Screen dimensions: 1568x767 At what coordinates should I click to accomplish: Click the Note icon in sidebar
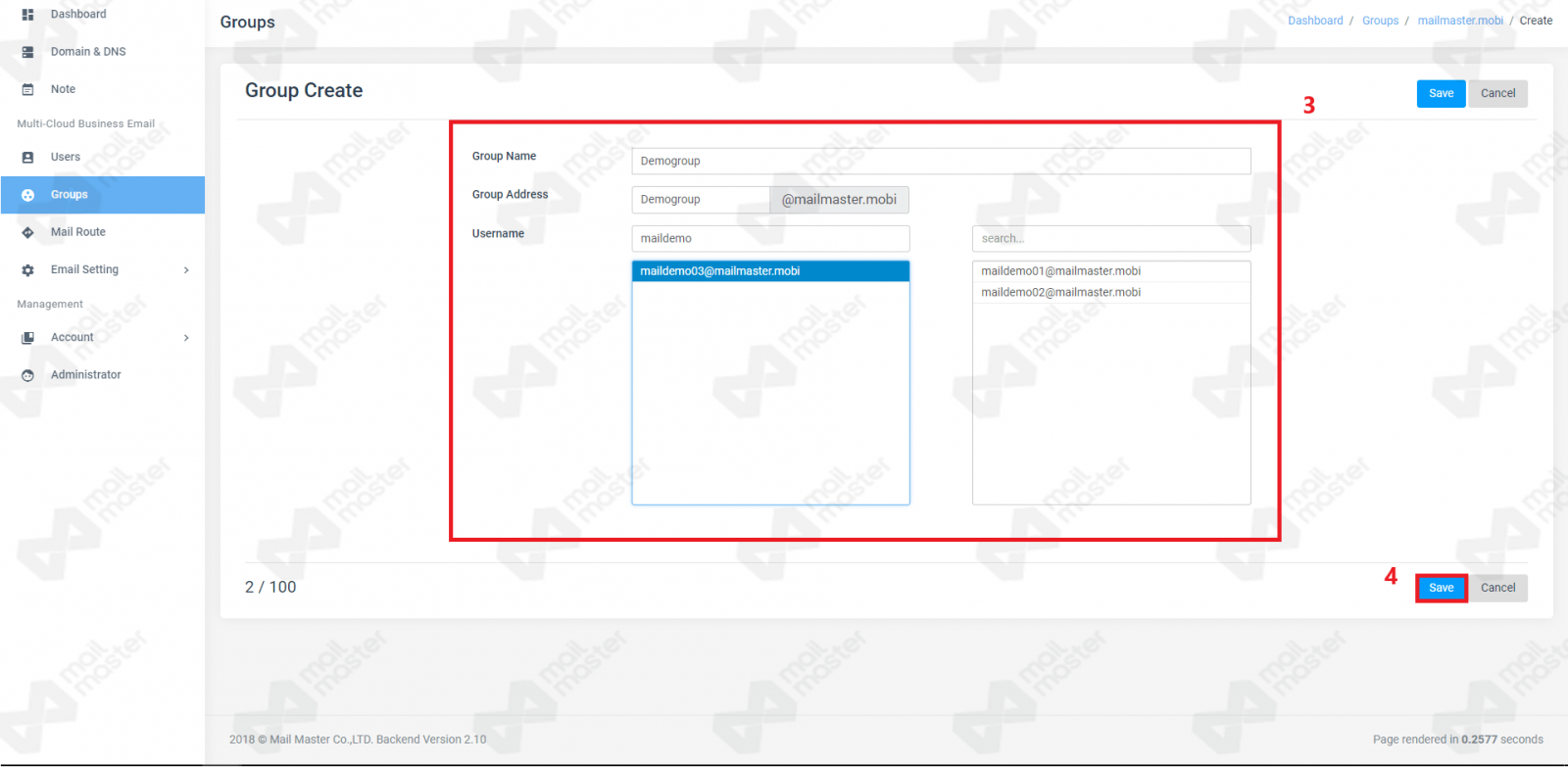click(27, 89)
